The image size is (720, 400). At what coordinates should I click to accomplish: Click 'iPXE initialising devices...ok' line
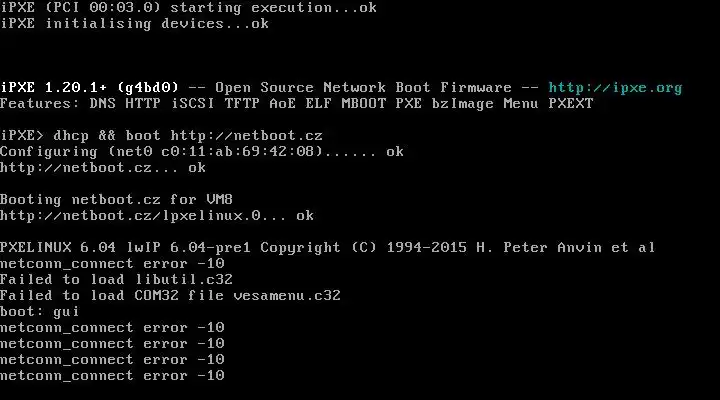point(134,24)
